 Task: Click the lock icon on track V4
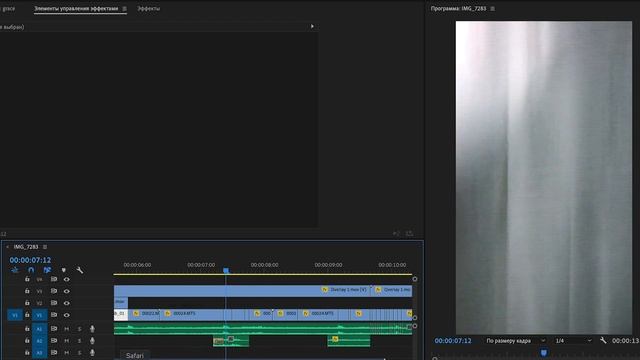tap(27, 280)
